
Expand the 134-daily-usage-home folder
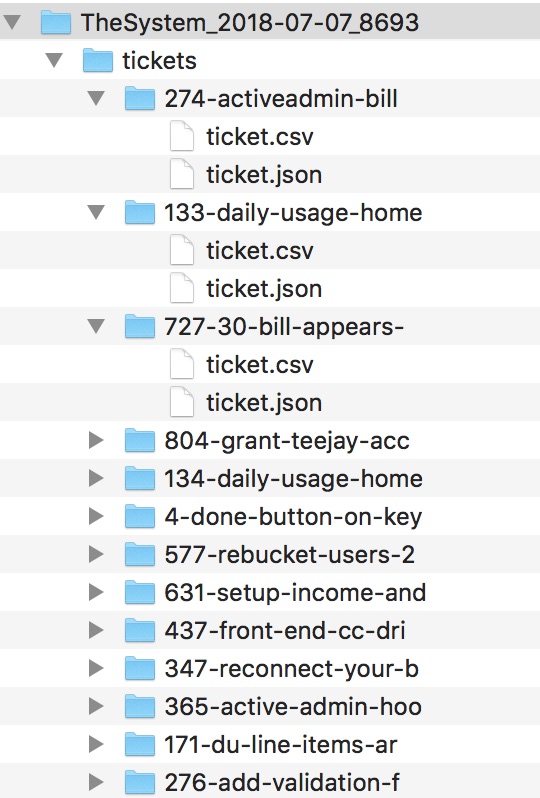[x=96, y=478]
